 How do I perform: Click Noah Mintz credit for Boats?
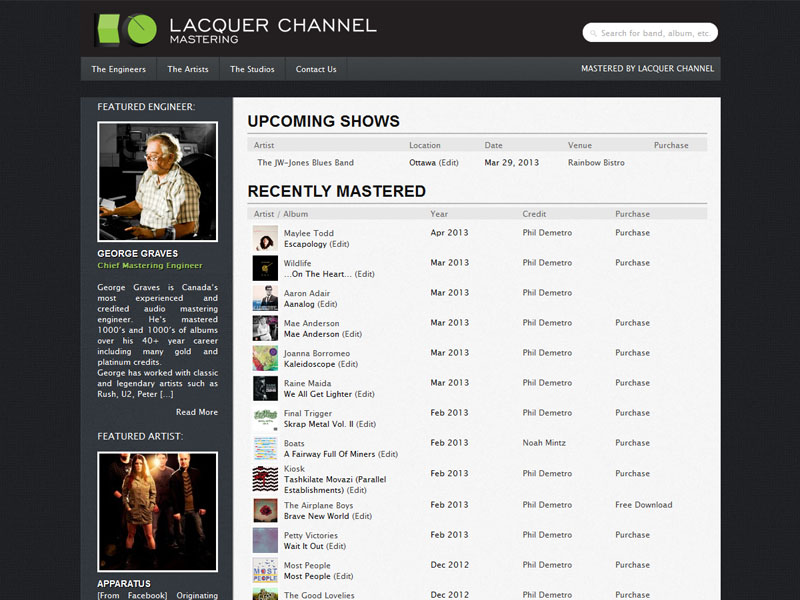(x=544, y=443)
